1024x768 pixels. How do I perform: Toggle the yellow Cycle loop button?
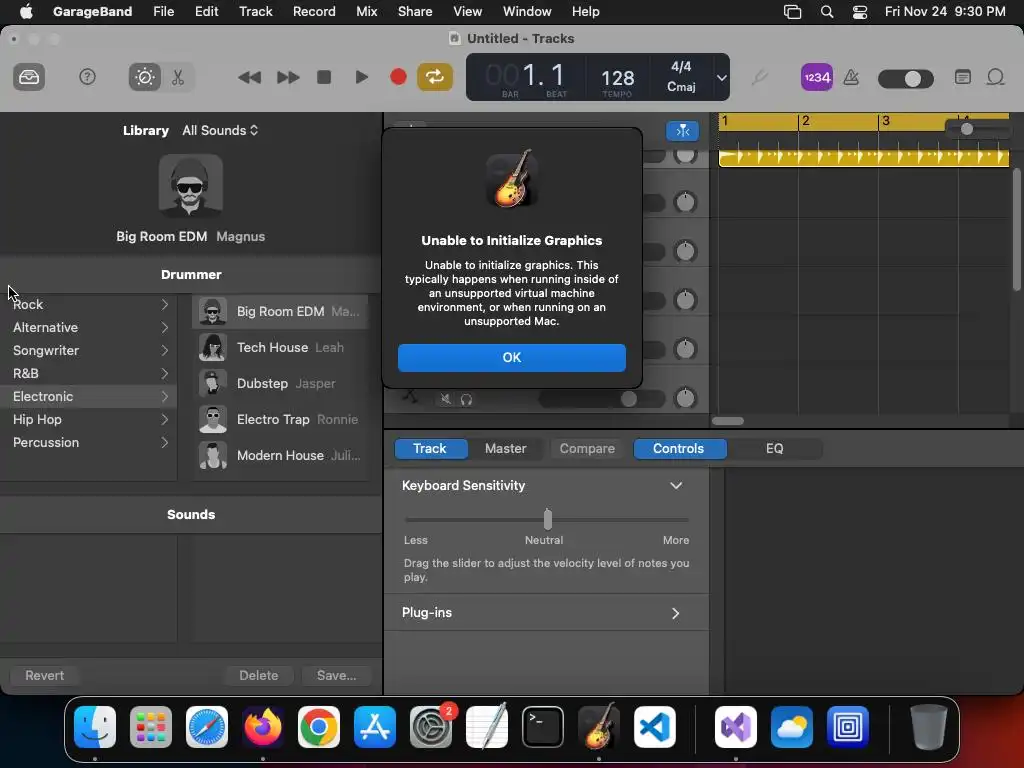(435, 78)
